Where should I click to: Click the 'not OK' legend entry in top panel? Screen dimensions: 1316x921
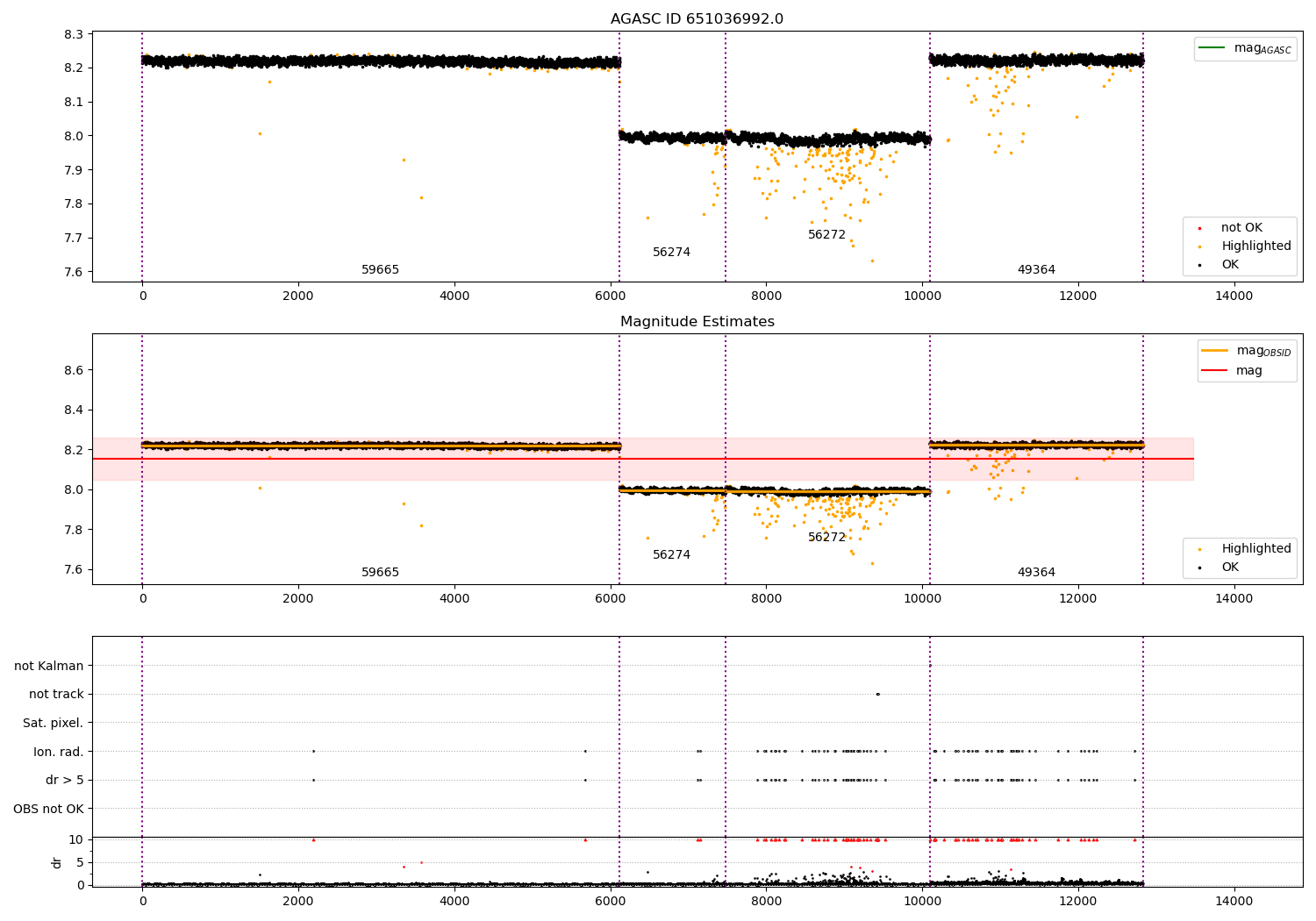(1241, 227)
